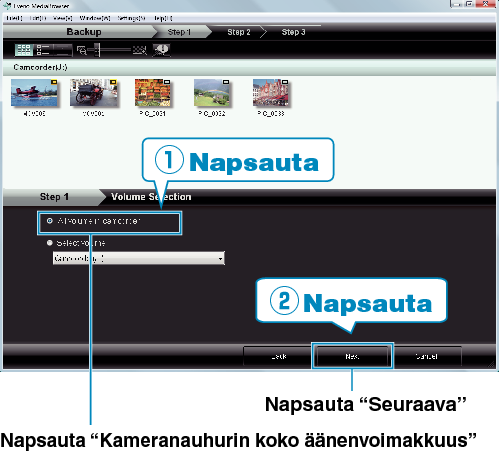
Task: Select the Step 1 header tab
Action: tap(179, 32)
